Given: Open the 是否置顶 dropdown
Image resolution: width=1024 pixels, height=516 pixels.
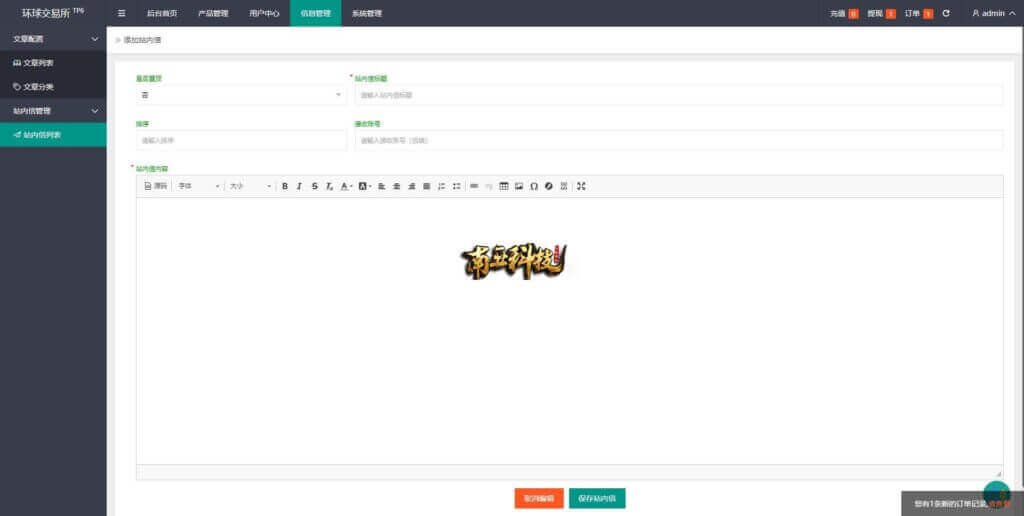Looking at the screenshot, I should coord(241,95).
